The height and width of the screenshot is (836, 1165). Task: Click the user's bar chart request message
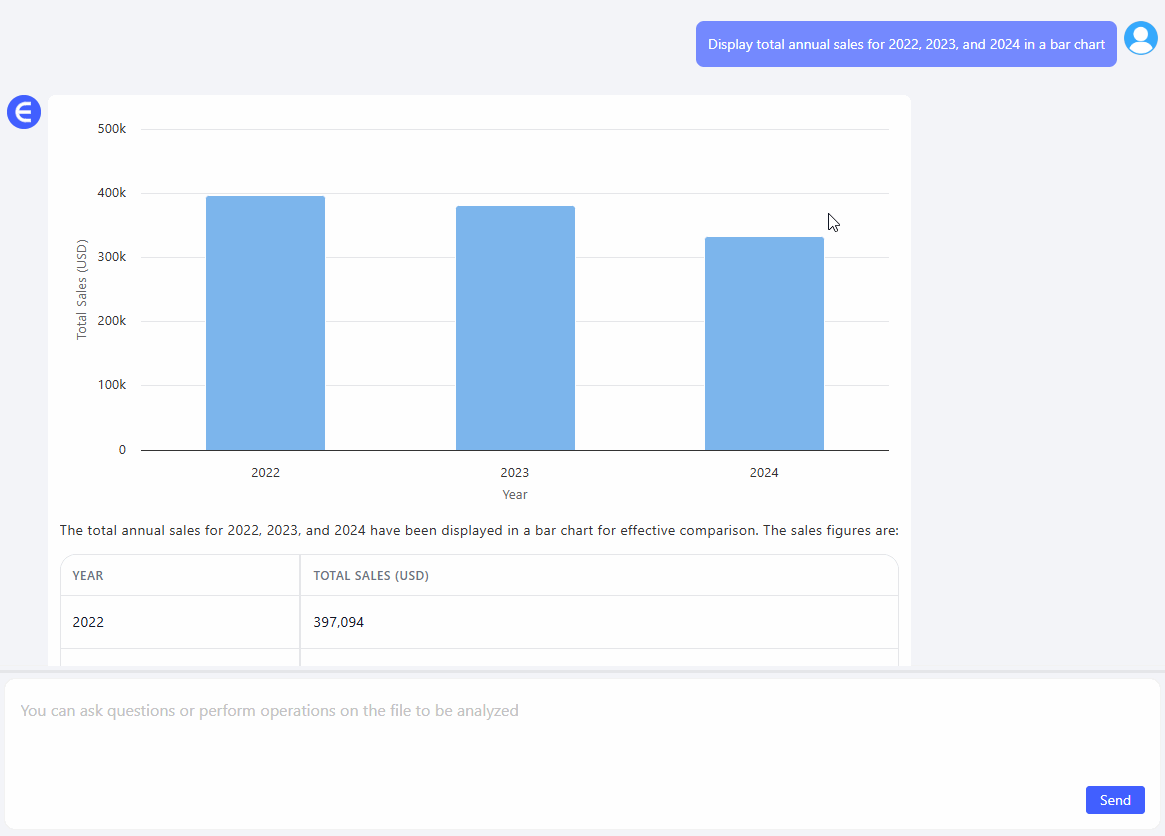[906, 44]
